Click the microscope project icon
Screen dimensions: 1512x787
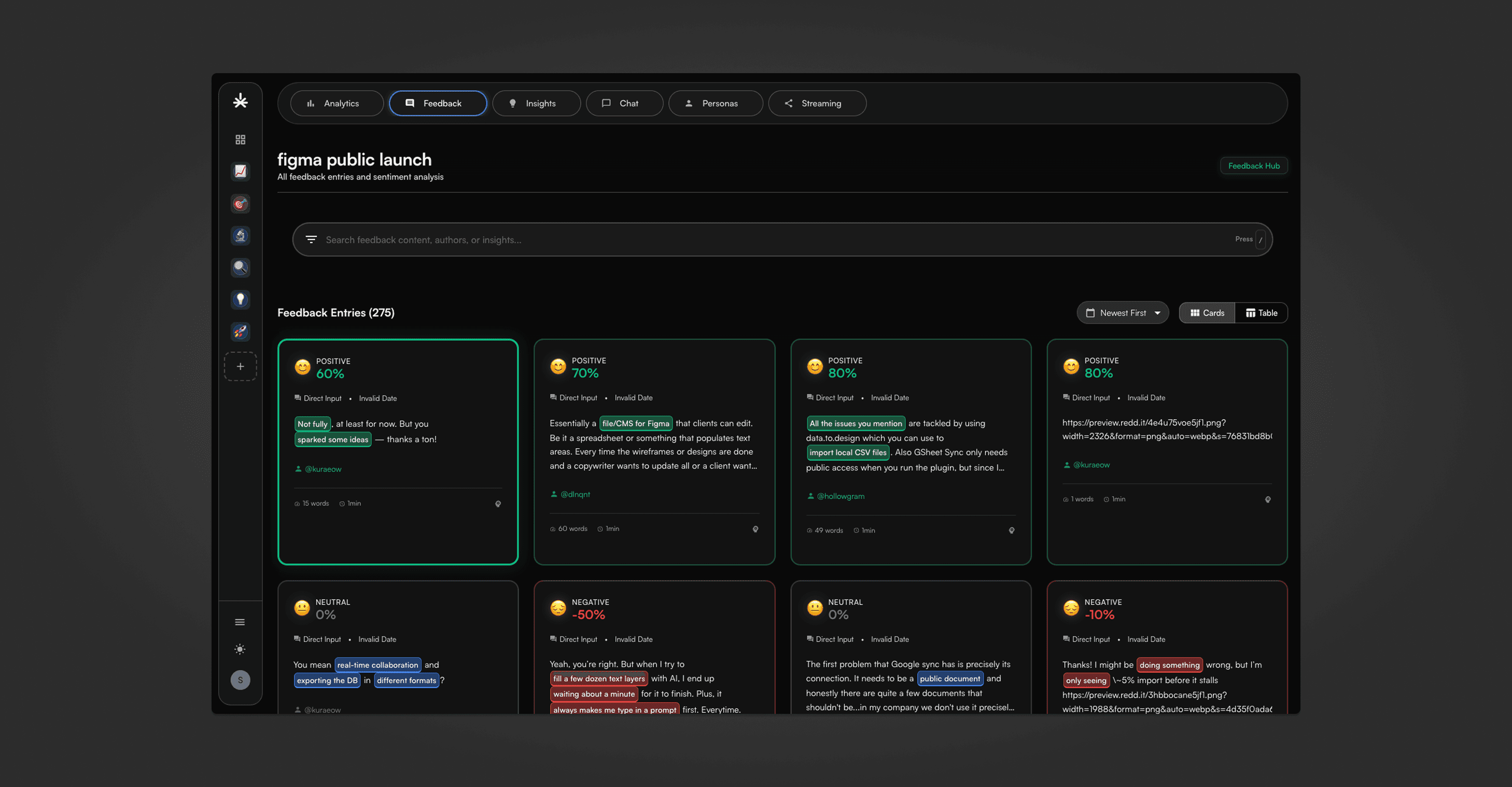coord(240,236)
